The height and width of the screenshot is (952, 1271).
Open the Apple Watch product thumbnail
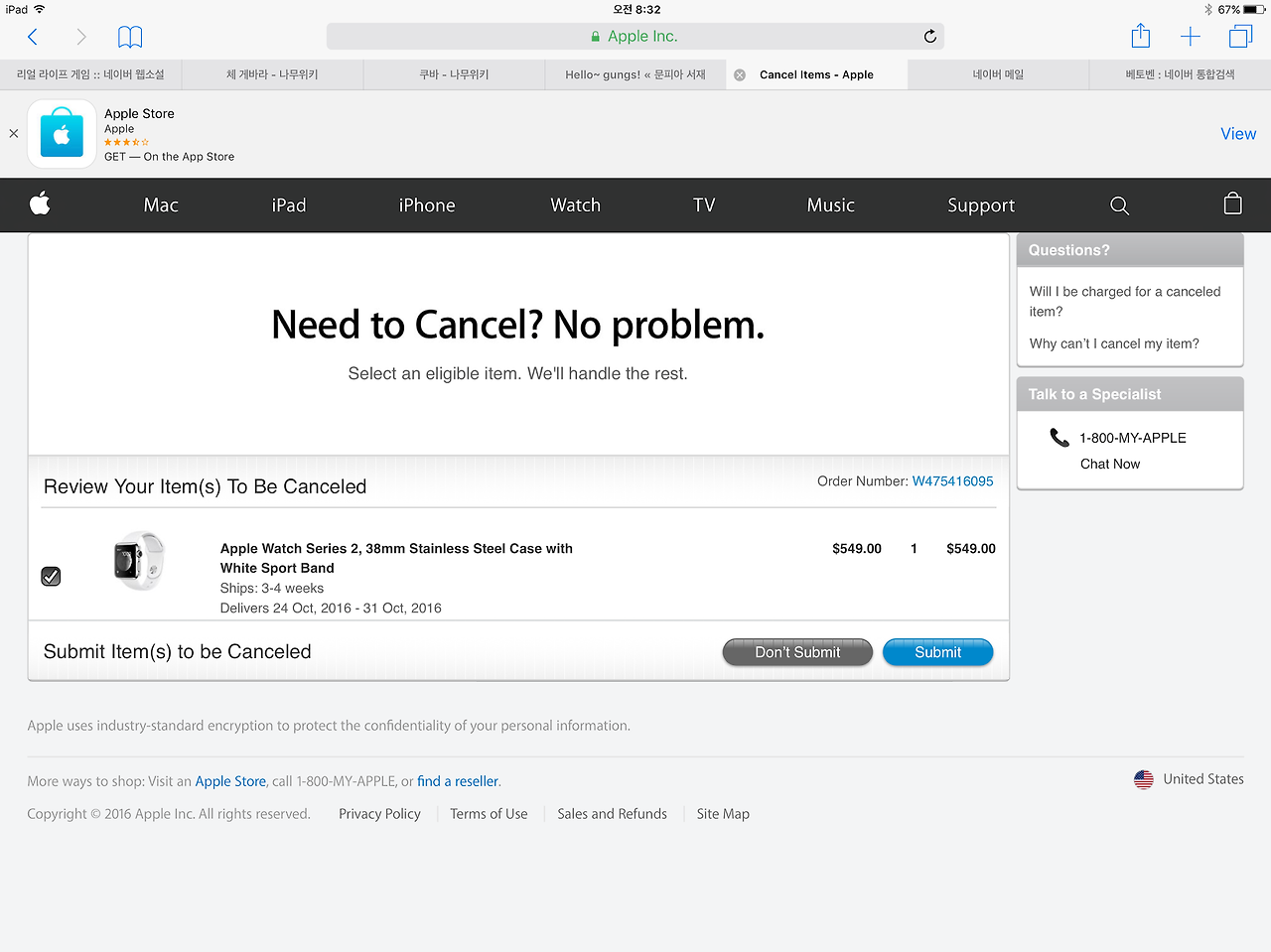pos(138,561)
